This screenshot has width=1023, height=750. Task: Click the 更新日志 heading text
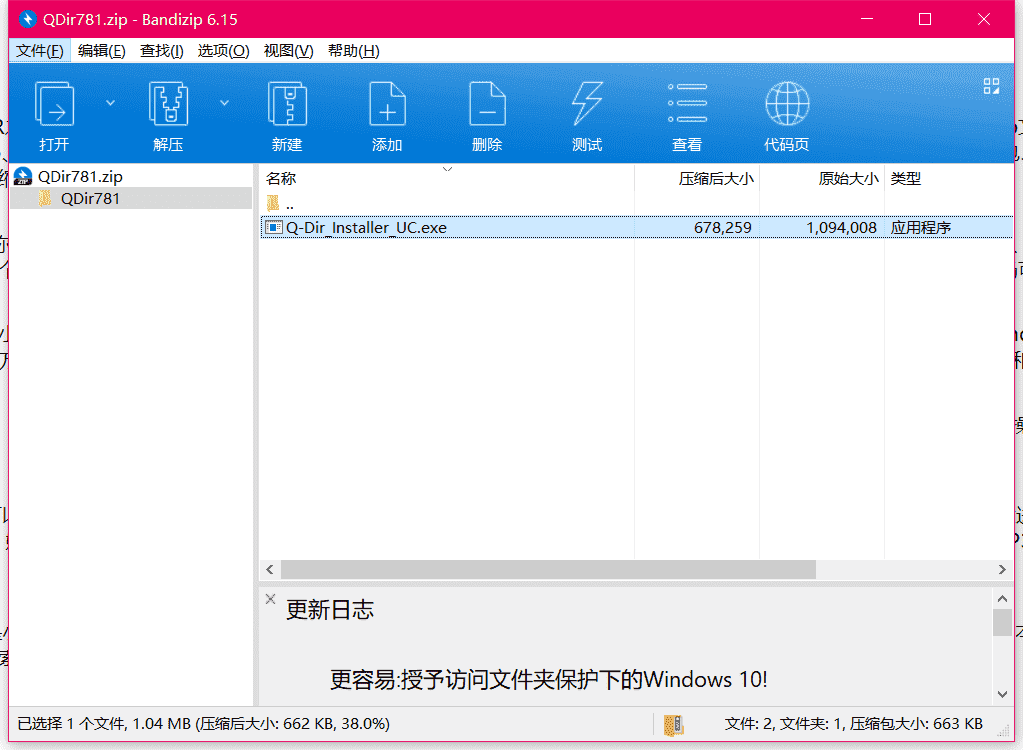[329, 610]
